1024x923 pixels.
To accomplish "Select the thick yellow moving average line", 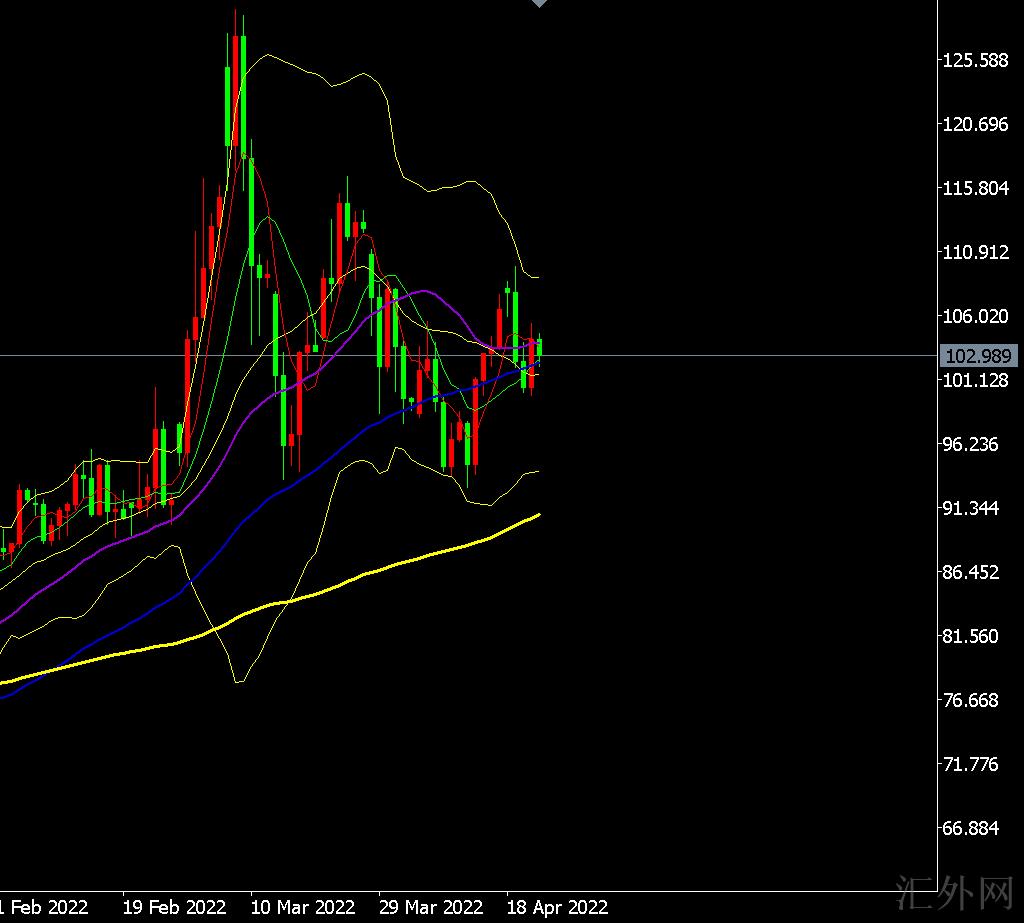I will (x=400, y=563).
